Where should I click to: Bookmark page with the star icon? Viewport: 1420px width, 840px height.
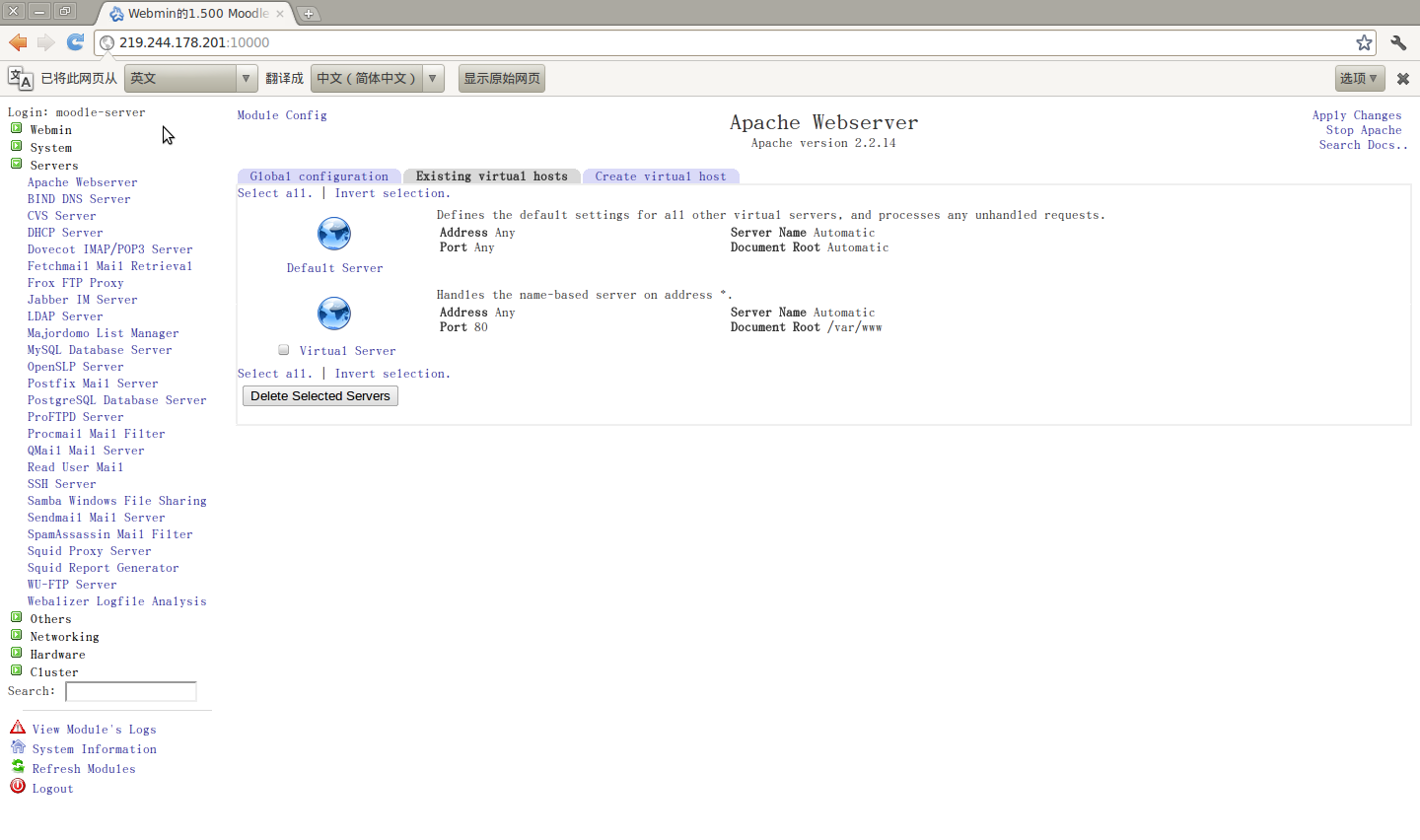tap(1364, 42)
